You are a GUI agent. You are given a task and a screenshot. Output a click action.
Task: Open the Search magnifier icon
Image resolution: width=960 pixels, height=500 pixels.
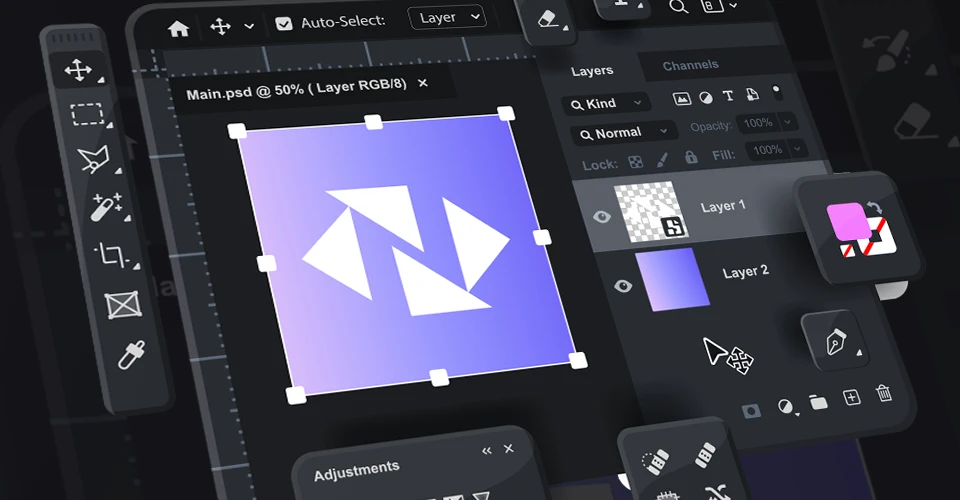click(x=678, y=7)
